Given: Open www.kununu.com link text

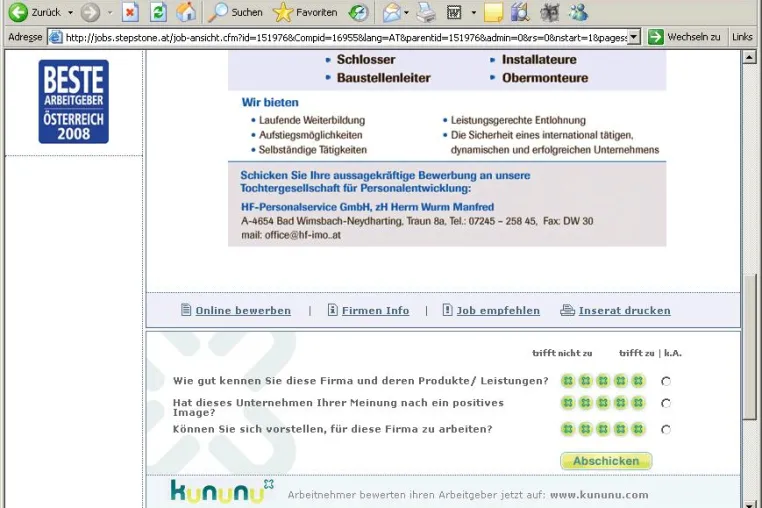Looking at the screenshot, I should 599,495.
